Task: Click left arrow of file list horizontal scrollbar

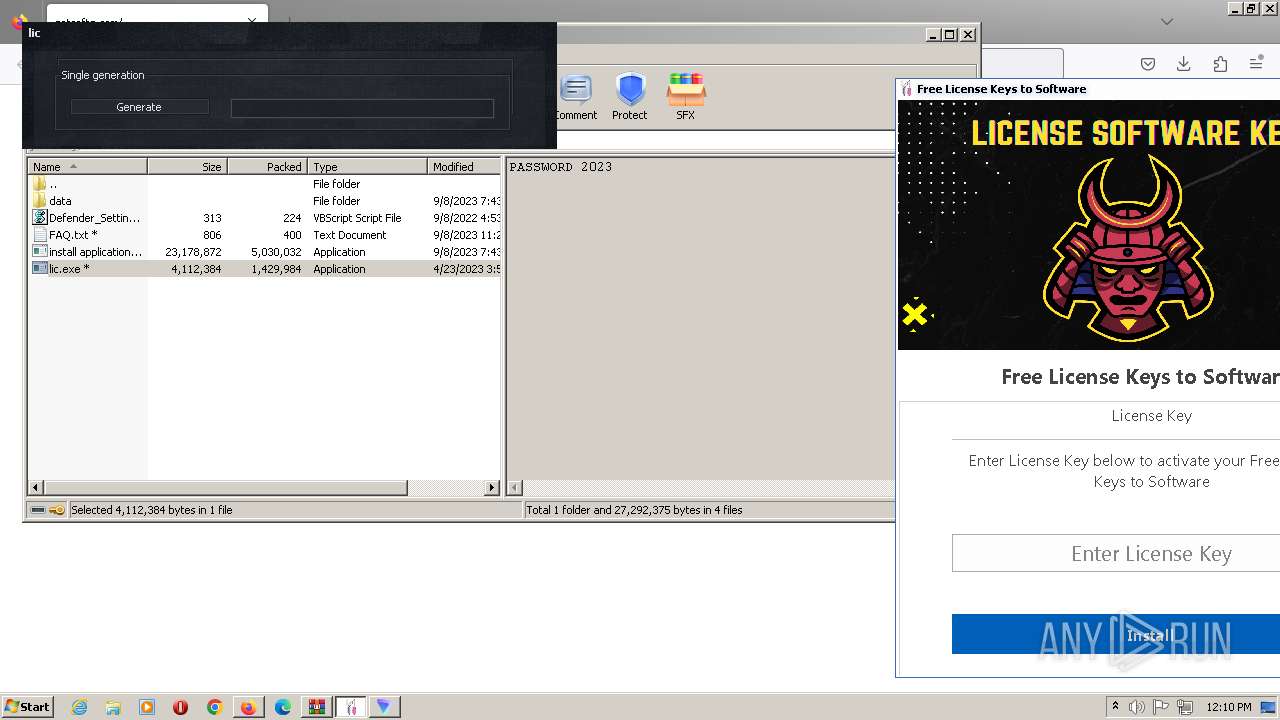Action: tap(37, 488)
